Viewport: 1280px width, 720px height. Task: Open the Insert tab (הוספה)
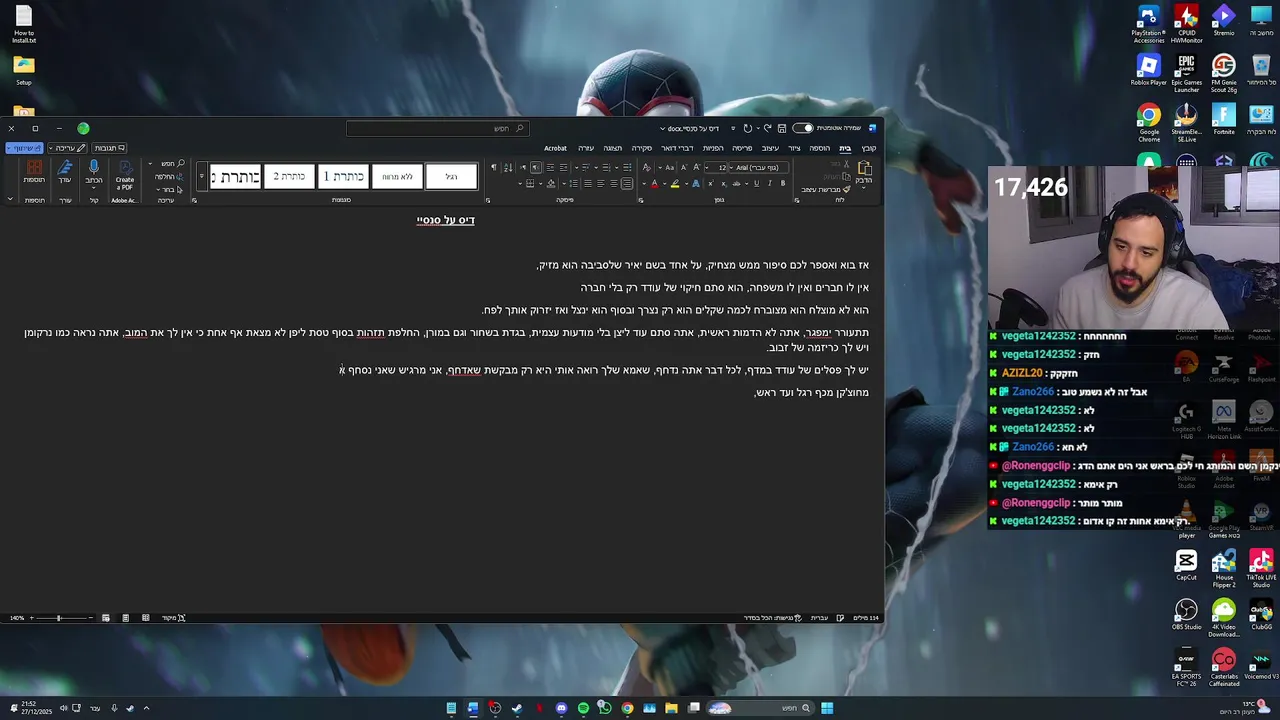coord(820,148)
